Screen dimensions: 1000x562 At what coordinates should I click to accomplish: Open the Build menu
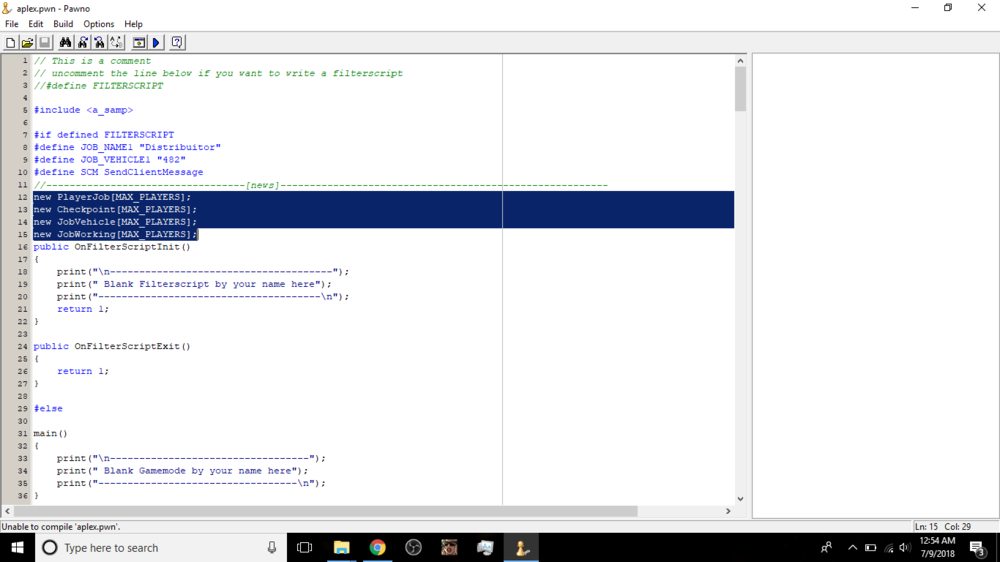pos(63,24)
